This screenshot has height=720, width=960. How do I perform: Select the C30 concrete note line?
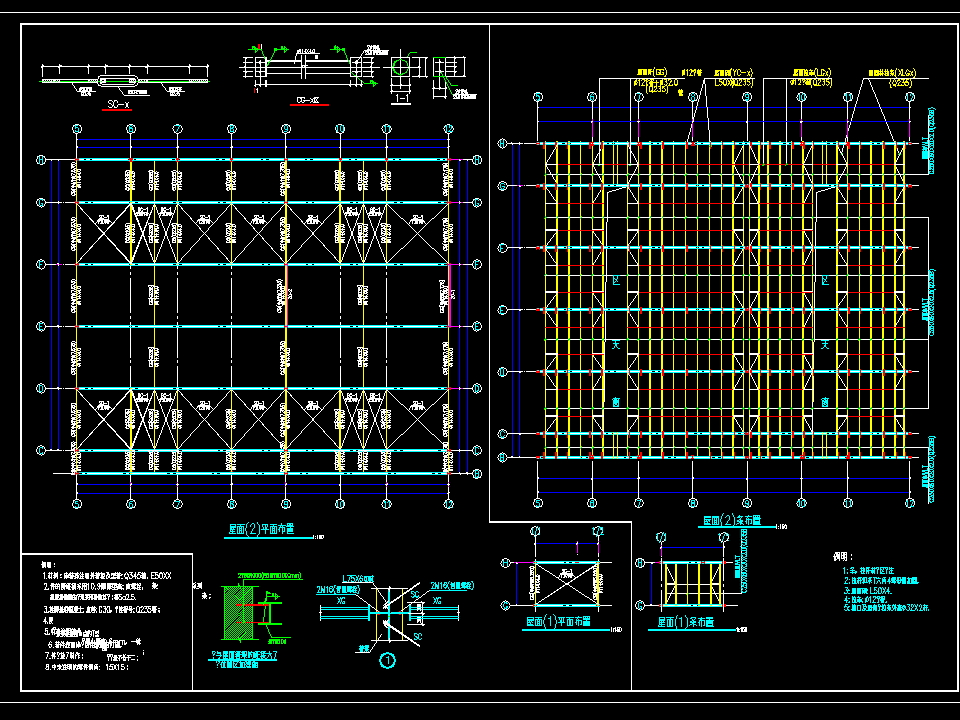(102, 610)
